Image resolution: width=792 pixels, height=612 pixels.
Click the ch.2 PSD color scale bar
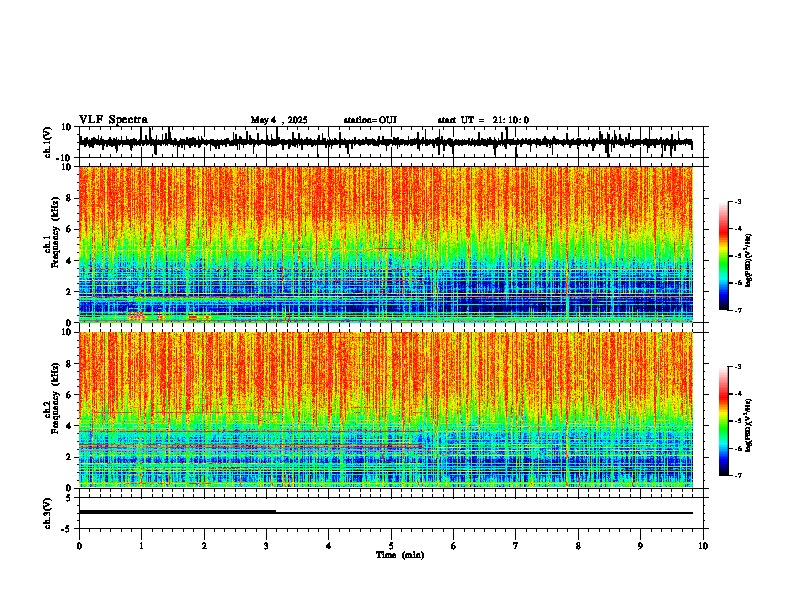[723, 421]
